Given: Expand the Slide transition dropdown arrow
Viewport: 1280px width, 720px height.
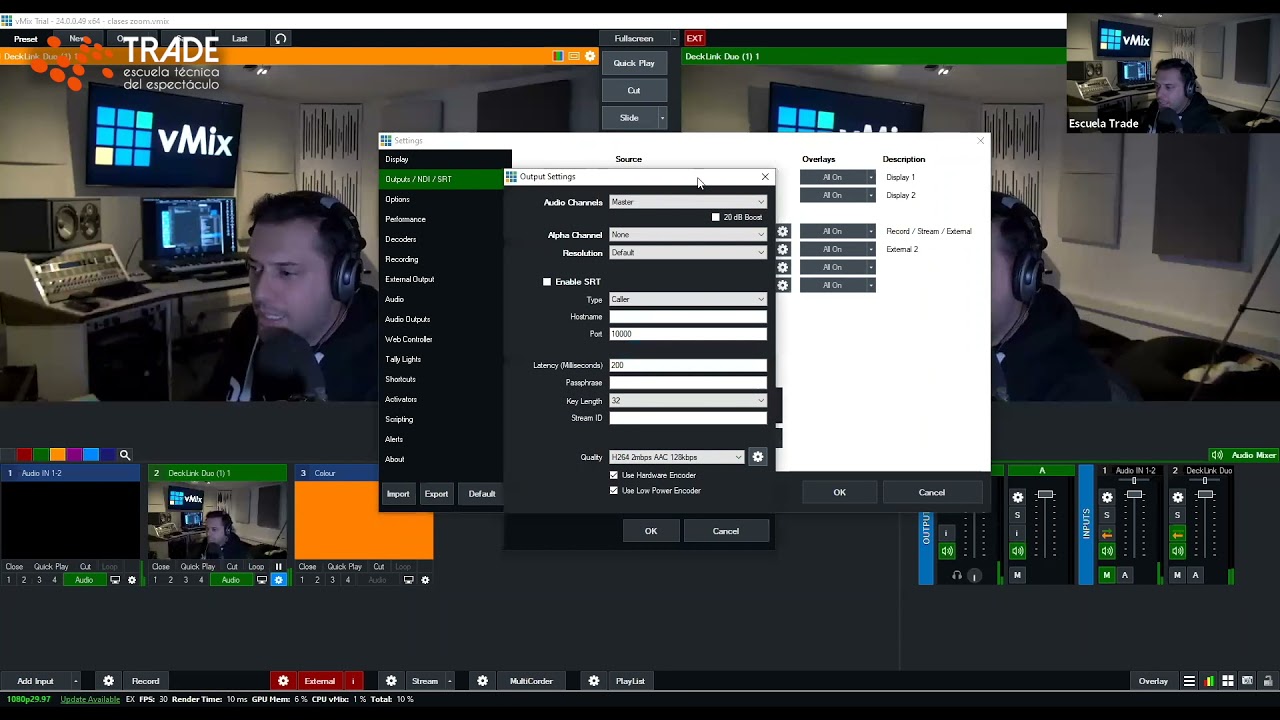Looking at the screenshot, I should click(x=662, y=118).
